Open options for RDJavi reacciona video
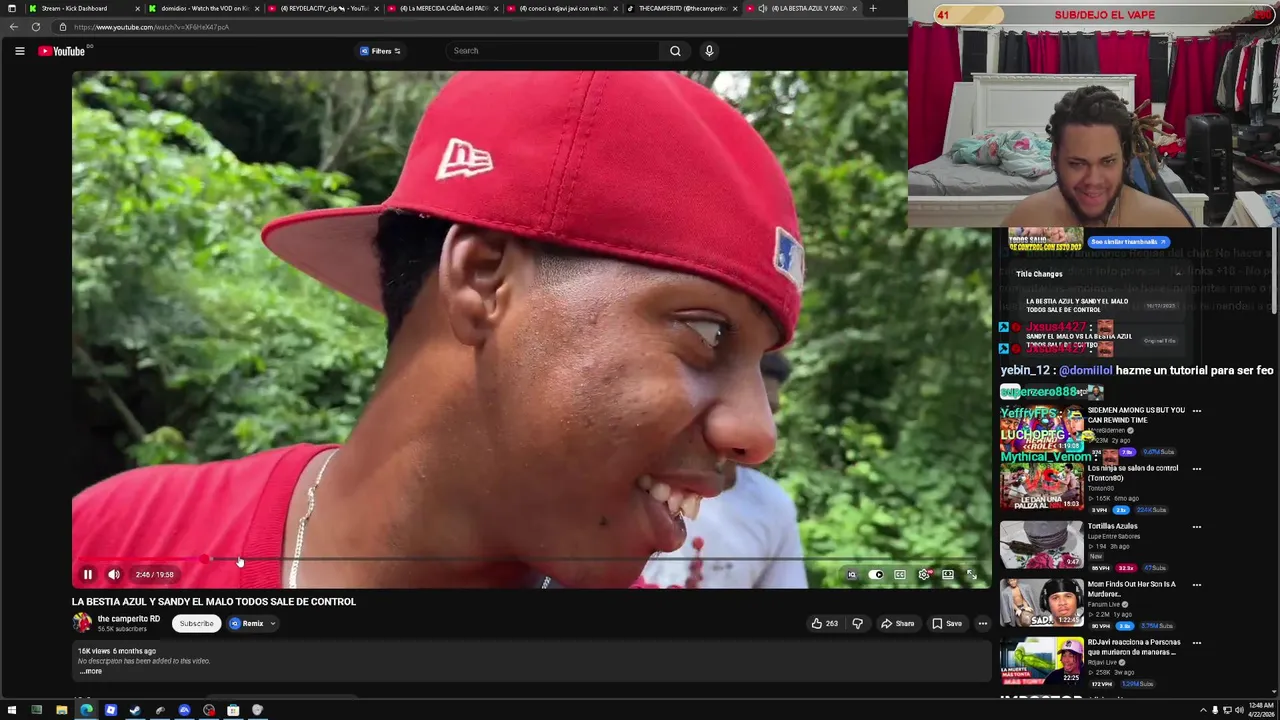The width and height of the screenshot is (1280, 720). pos(1196,643)
